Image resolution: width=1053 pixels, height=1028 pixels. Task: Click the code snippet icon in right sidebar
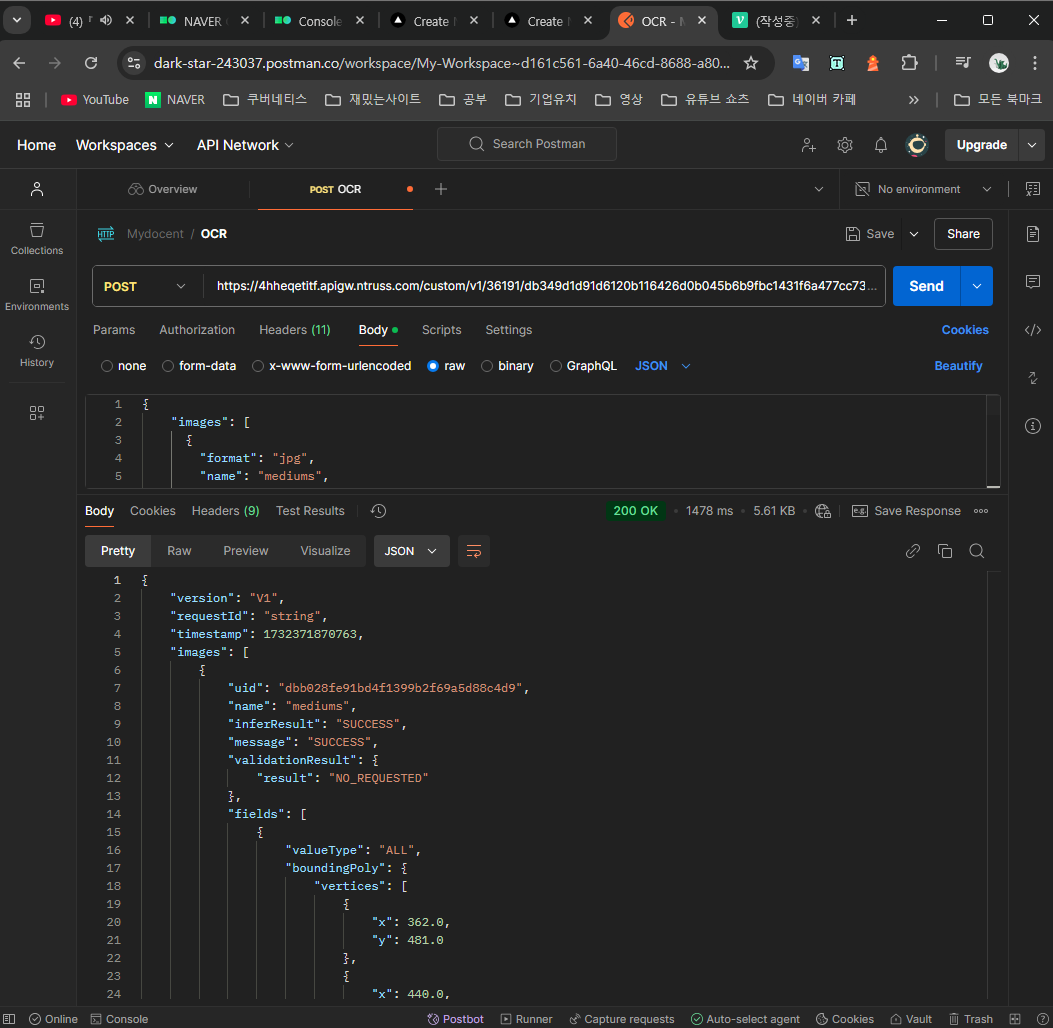click(1033, 330)
